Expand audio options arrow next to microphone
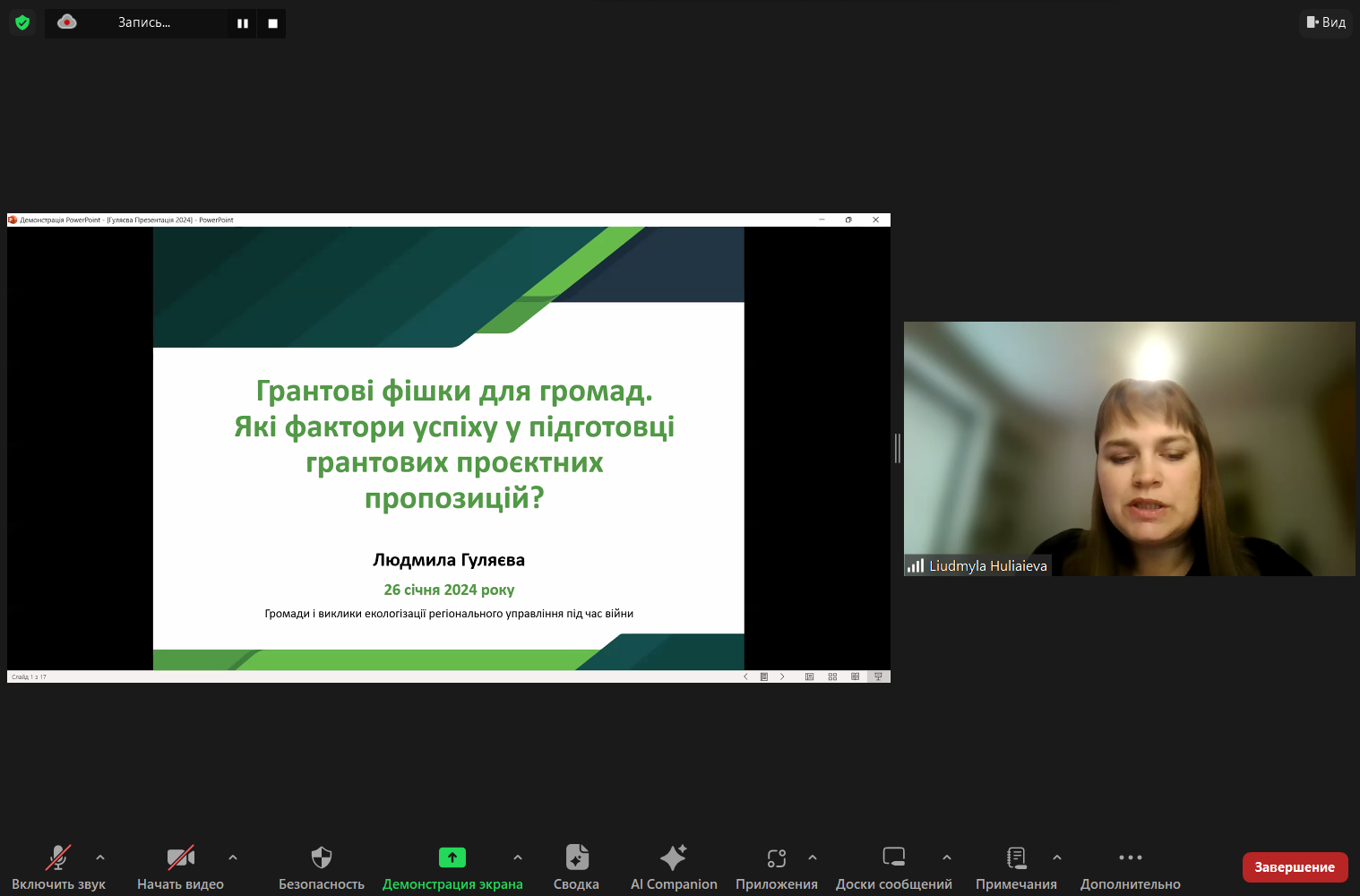The height and width of the screenshot is (896, 1360). [x=100, y=857]
